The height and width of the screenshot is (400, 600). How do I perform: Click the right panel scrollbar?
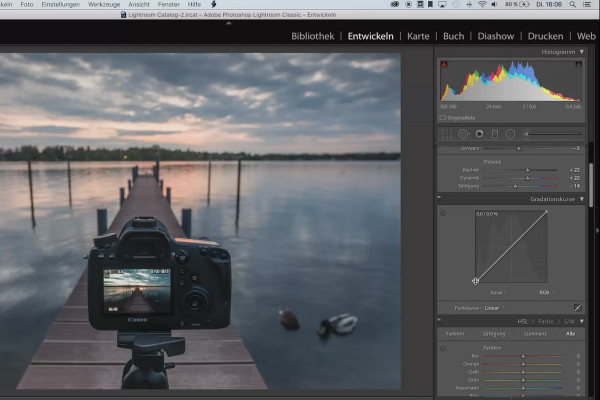click(x=591, y=186)
